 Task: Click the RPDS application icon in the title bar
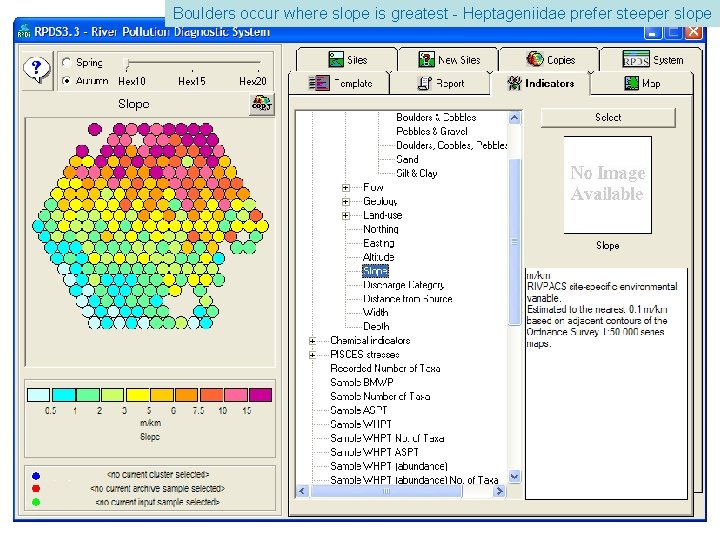click(24, 31)
